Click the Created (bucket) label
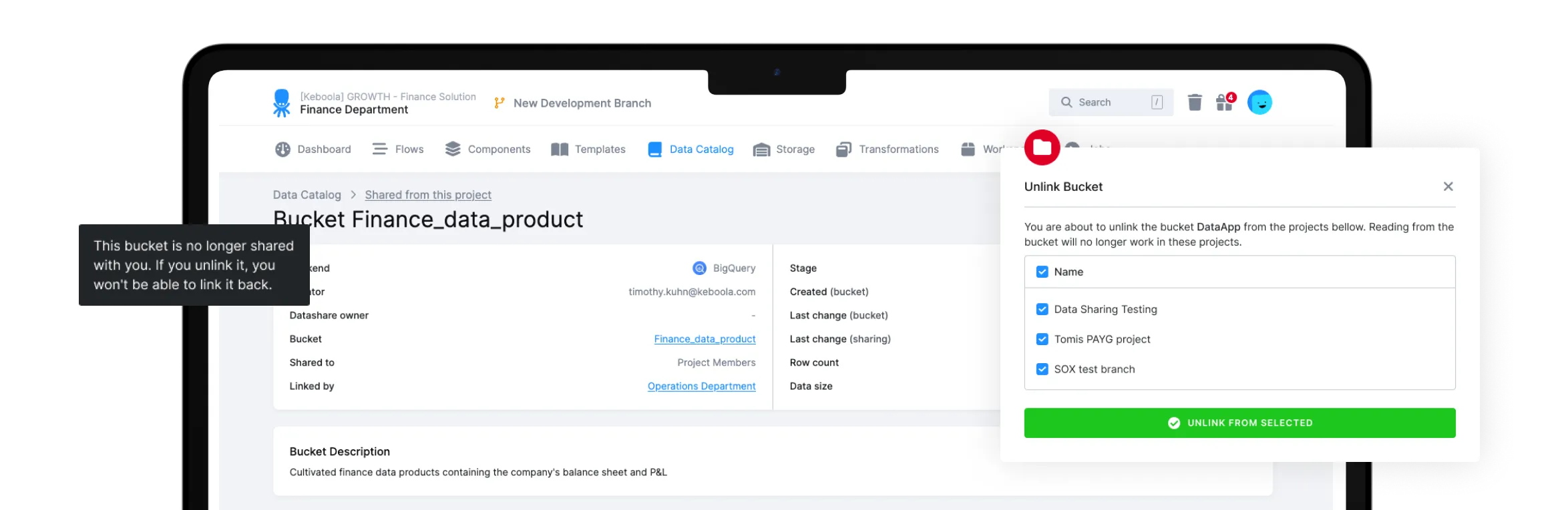The height and width of the screenshot is (510, 1568). [829, 292]
